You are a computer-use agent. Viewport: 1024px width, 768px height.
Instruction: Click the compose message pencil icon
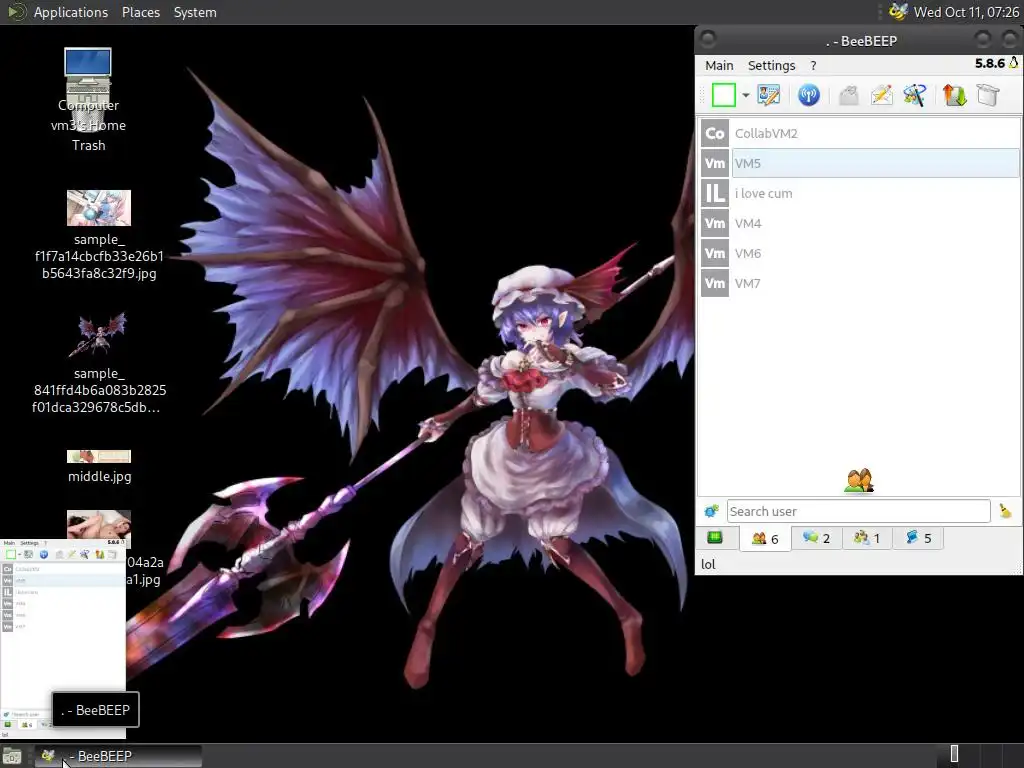881,95
